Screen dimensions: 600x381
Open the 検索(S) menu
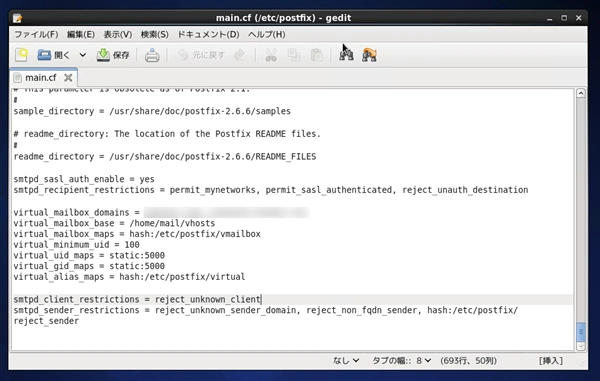[x=155, y=34]
